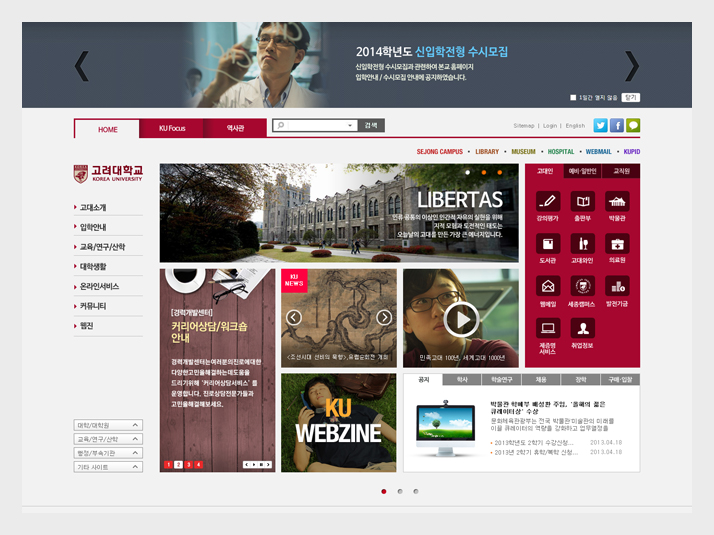Open the 취업정보 person icon

[583, 328]
